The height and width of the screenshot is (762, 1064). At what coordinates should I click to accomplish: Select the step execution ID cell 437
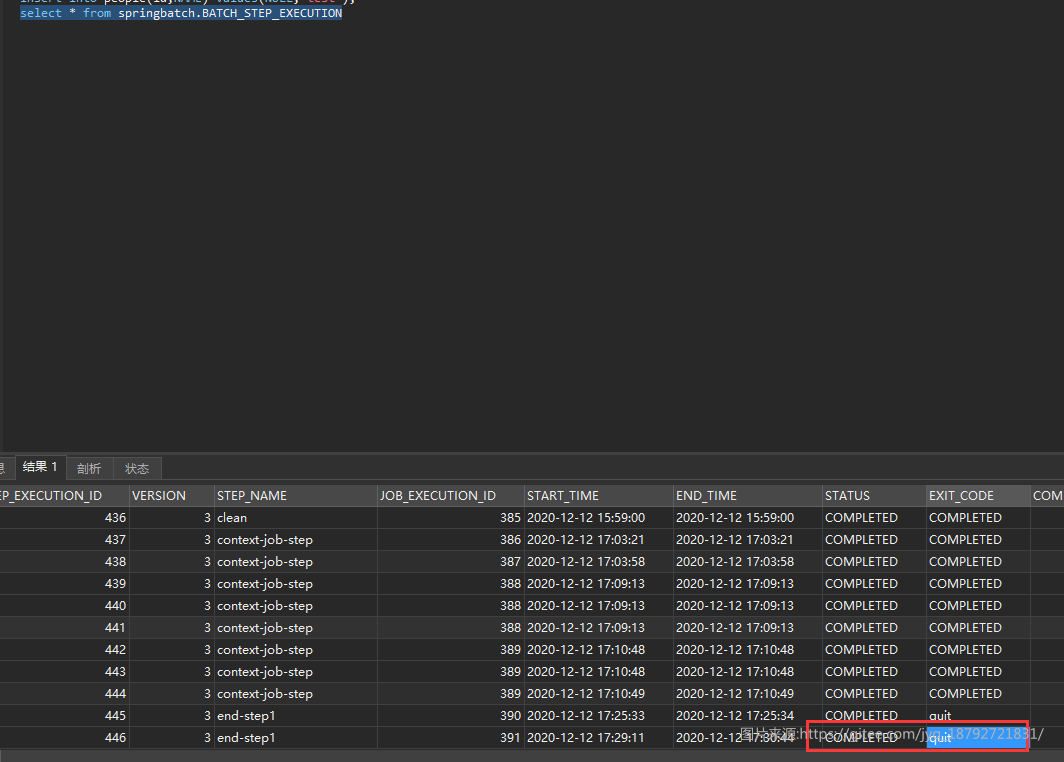coord(64,540)
